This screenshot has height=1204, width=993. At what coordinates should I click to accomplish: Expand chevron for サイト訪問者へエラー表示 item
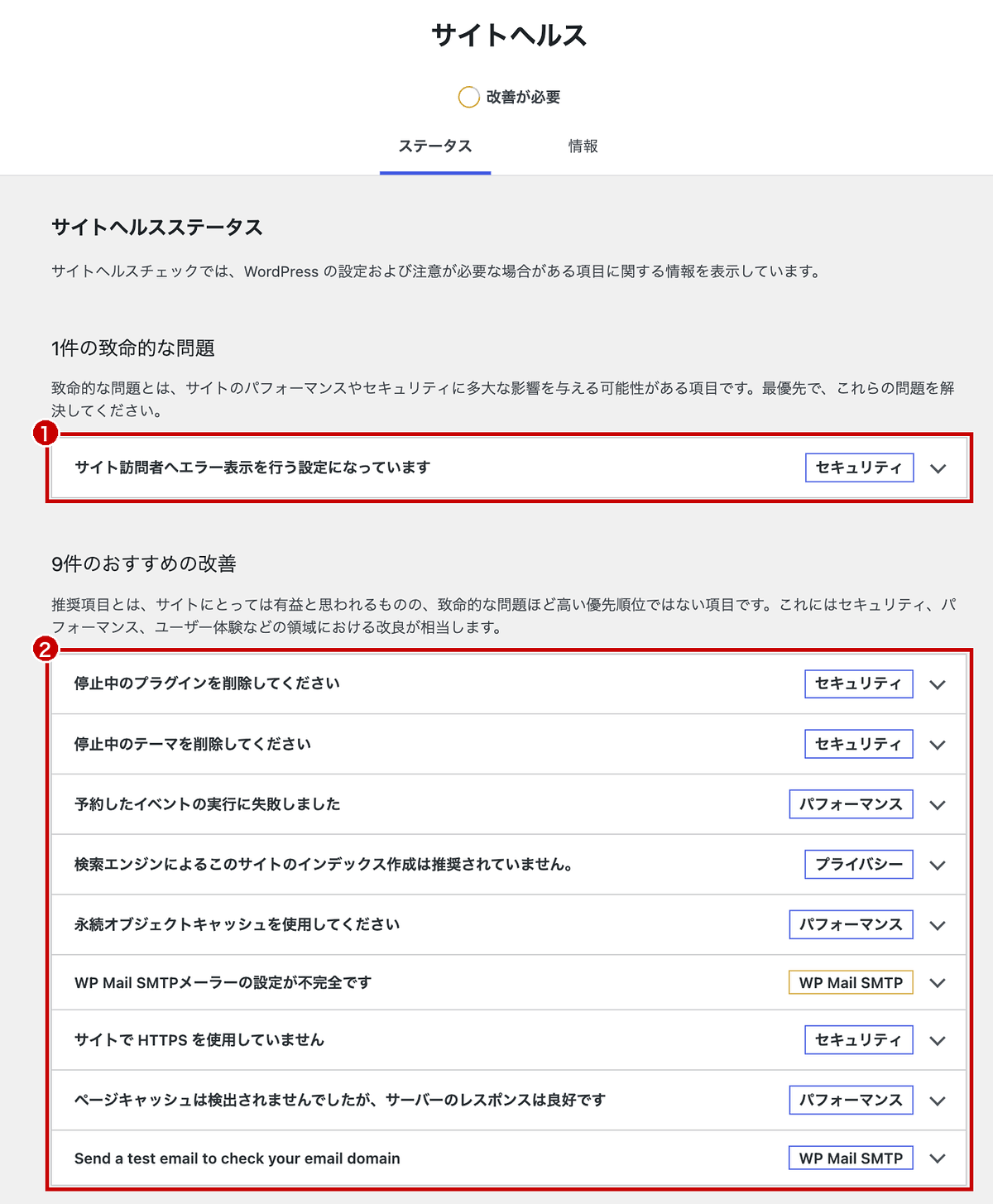click(x=938, y=468)
